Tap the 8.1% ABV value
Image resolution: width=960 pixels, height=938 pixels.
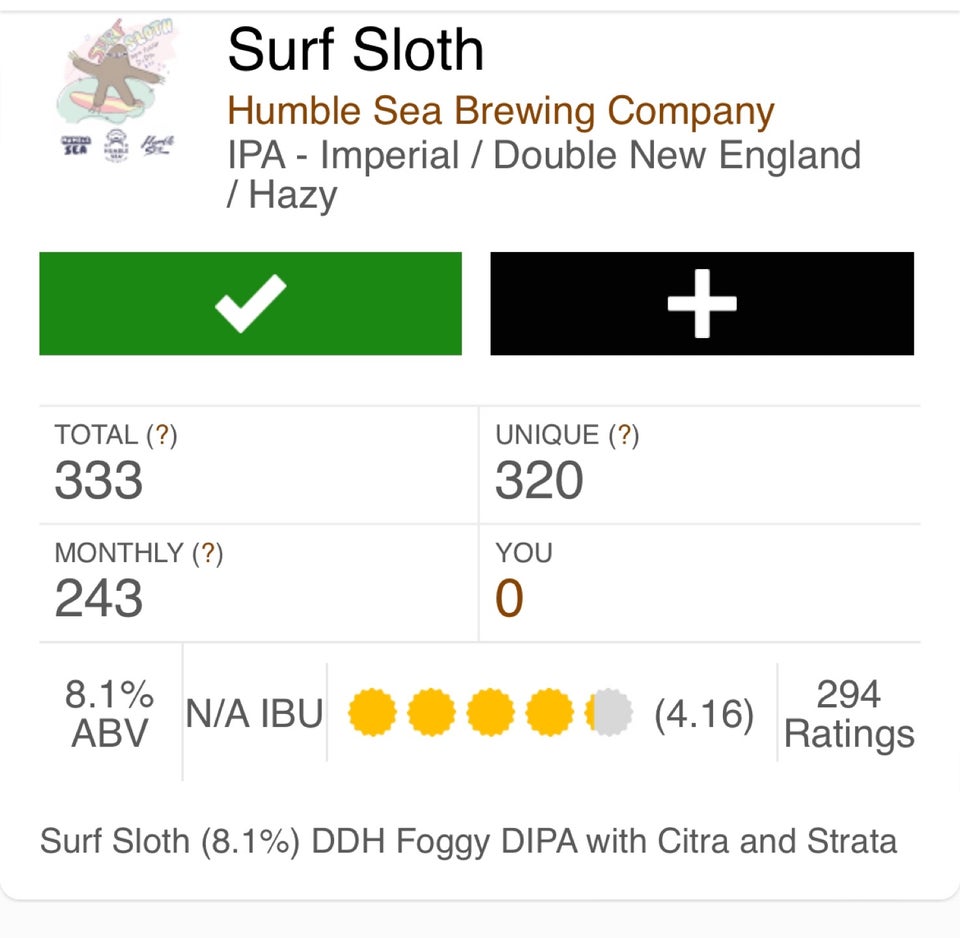(x=110, y=713)
